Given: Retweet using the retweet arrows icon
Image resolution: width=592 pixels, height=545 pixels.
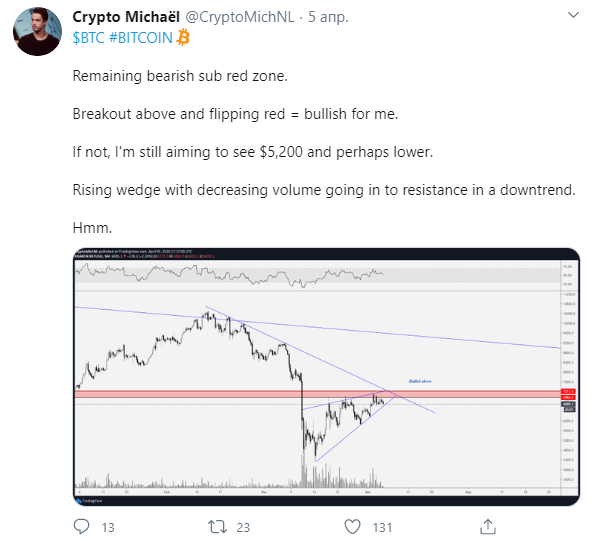Looking at the screenshot, I should [x=217, y=527].
